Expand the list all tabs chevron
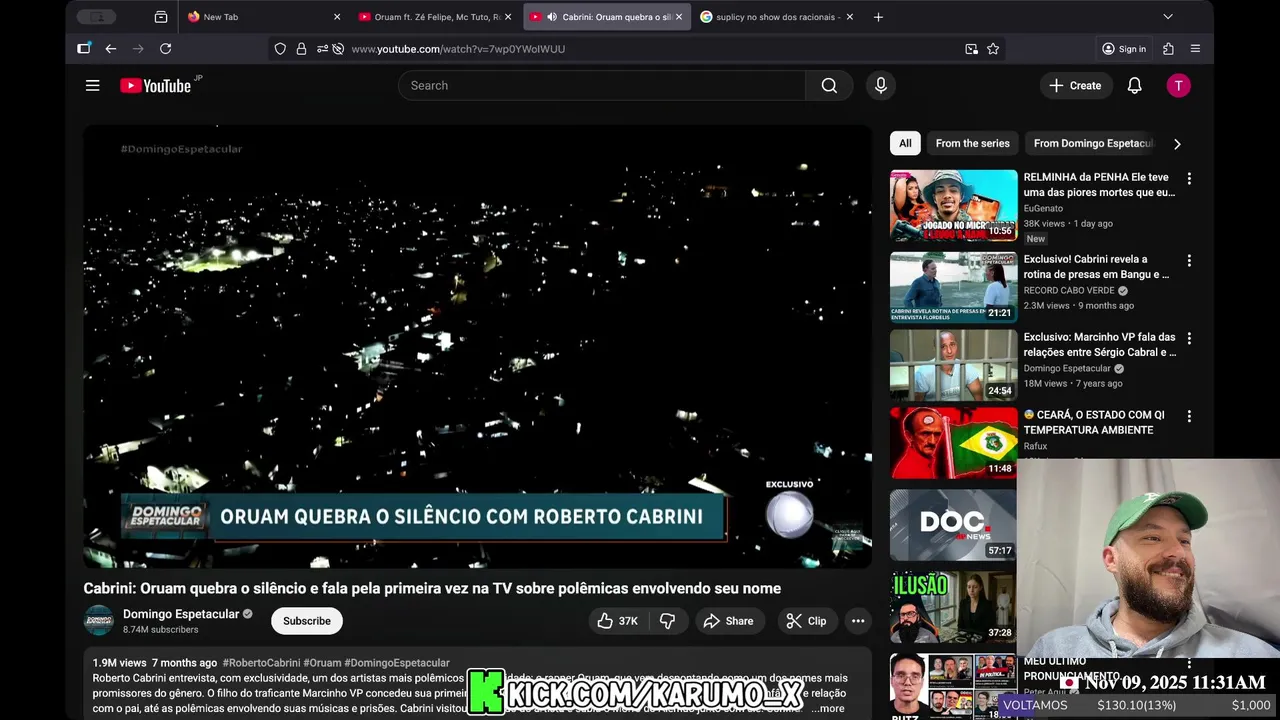Screen dimensions: 1280x720 tap(1168, 17)
